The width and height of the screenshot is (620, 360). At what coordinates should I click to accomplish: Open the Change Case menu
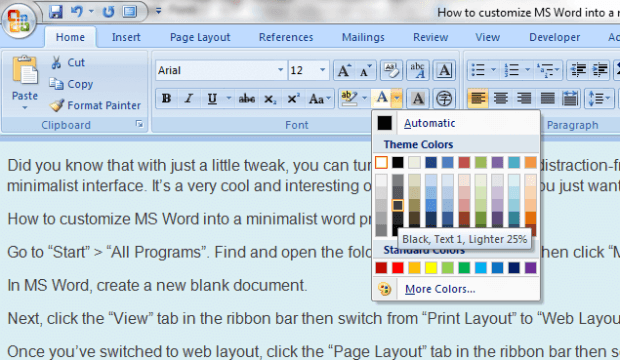tap(320, 99)
